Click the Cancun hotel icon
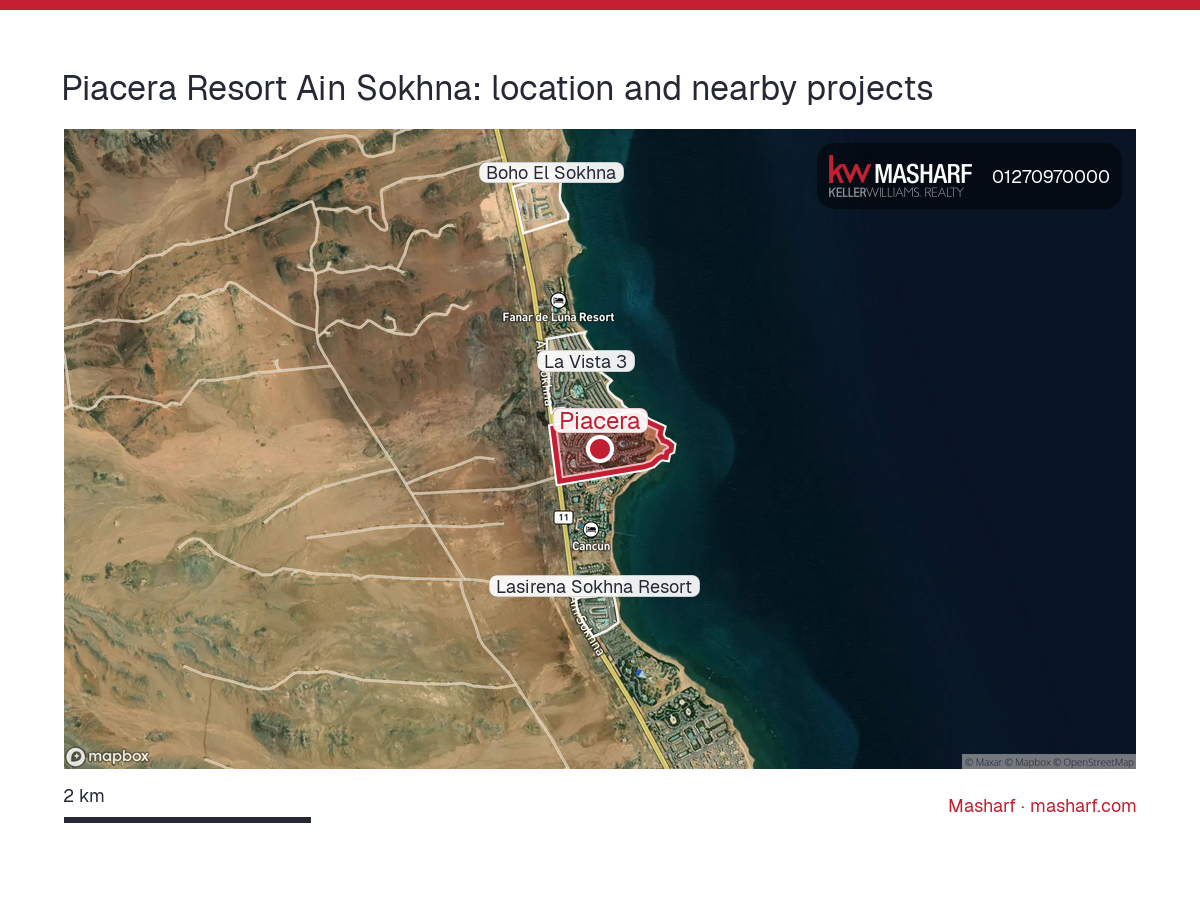This screenshot has height=903, width=1200. coord(591,530)
